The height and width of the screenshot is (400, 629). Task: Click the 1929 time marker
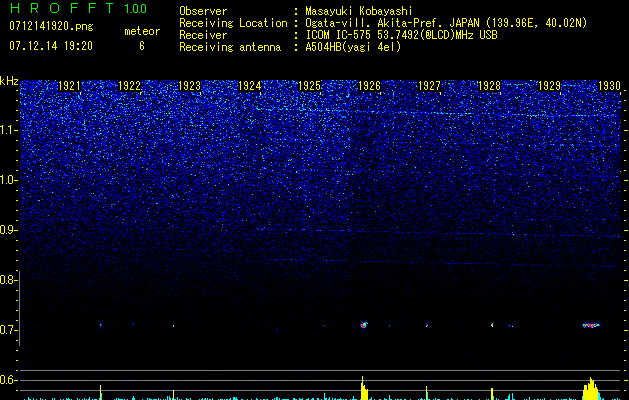tap(549, 86)
